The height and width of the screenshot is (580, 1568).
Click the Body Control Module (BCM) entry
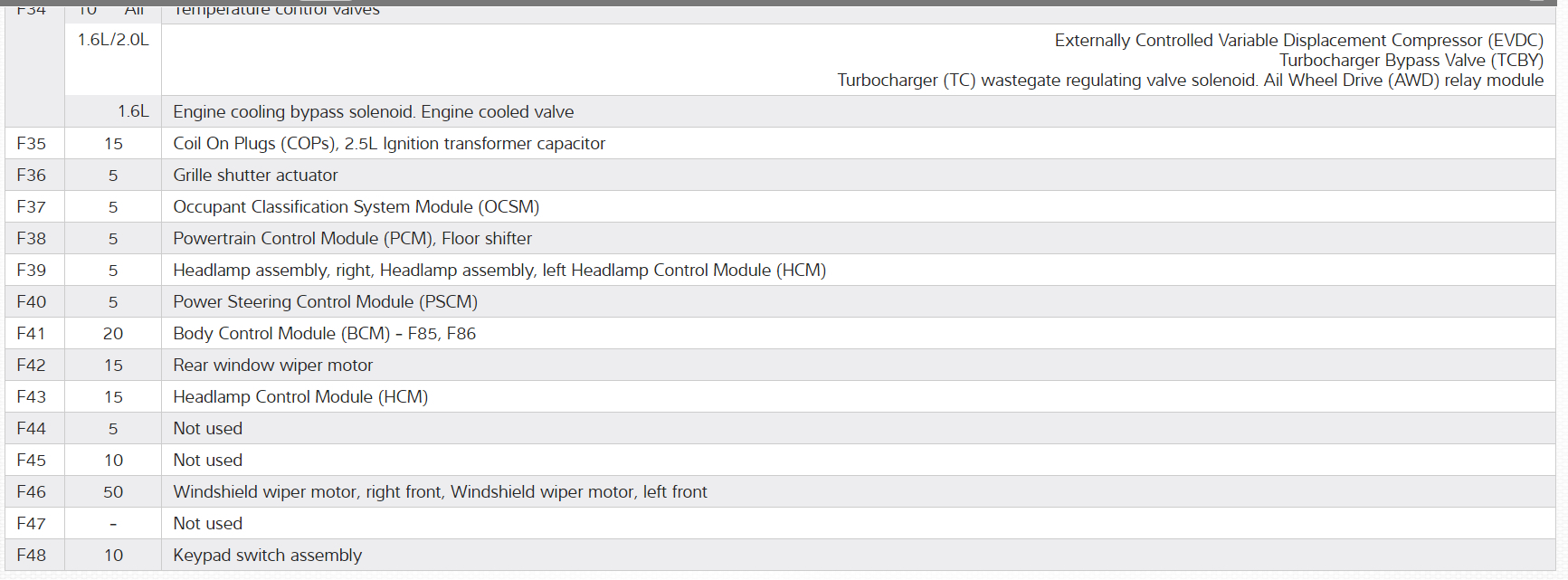[x=324, y=334]
